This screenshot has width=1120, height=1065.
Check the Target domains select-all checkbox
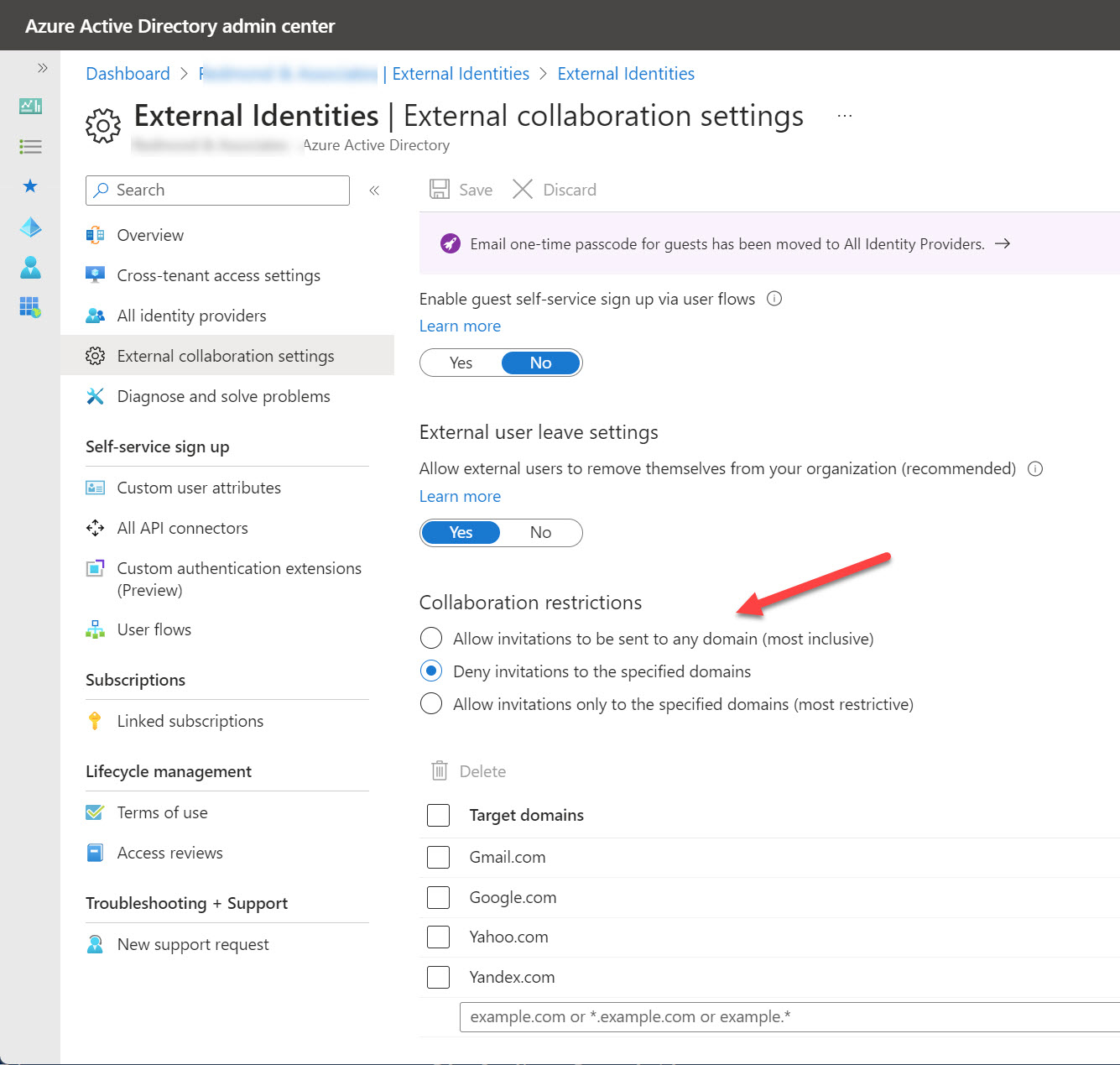[x=439, y=815]
